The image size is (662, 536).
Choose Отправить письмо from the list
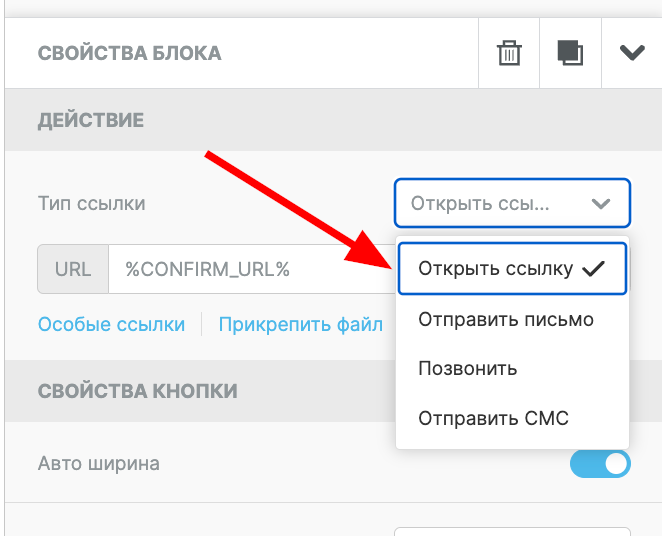coord(506,320)
